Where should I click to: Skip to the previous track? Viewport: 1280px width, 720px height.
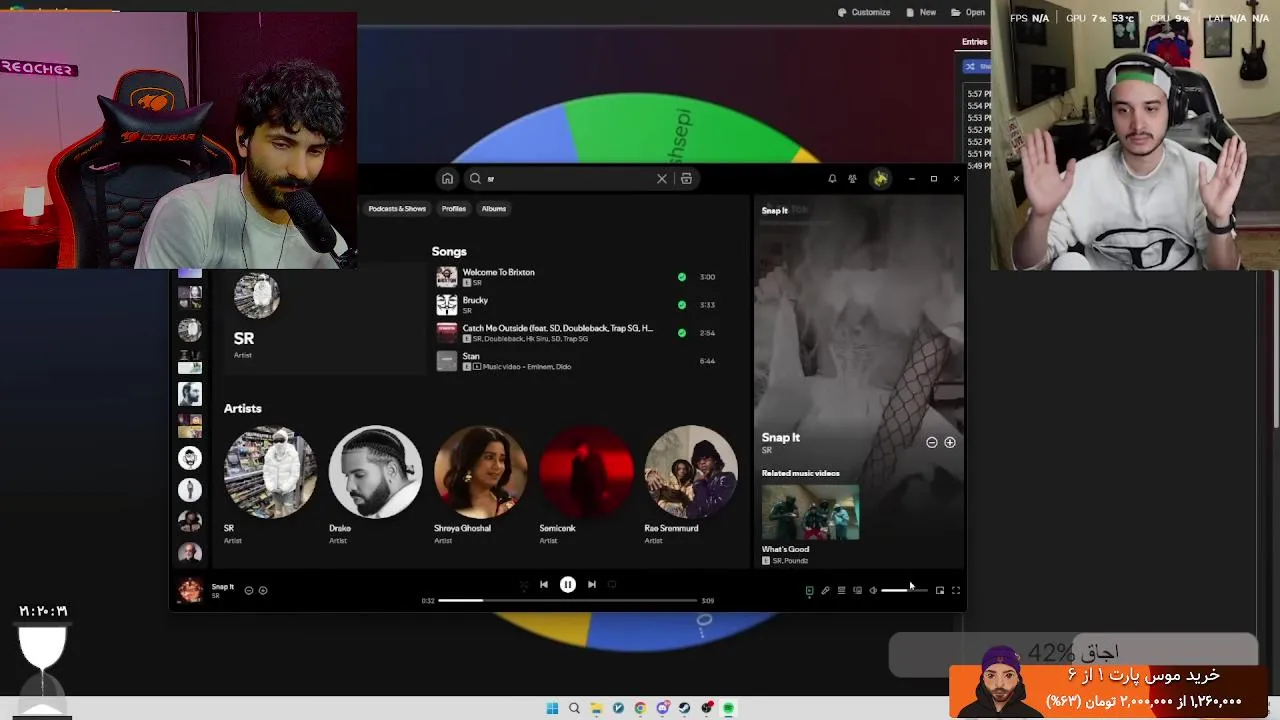click(543, 584)
